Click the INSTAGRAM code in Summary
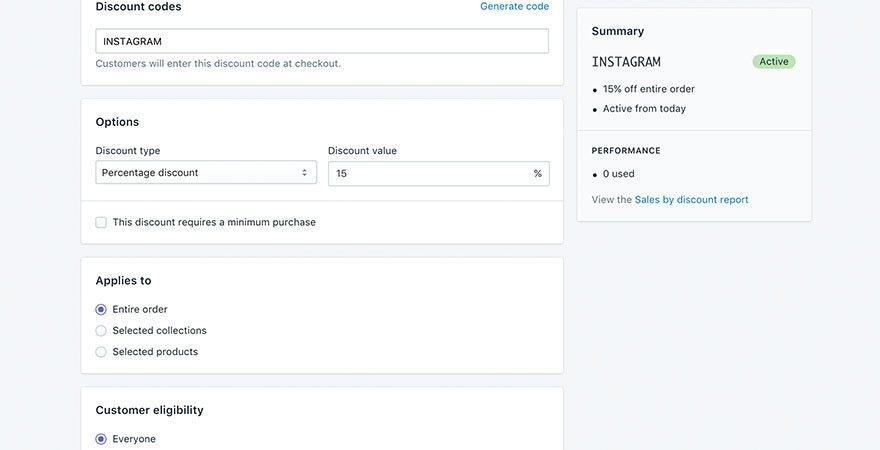880x450 pixels. (626, 62)
